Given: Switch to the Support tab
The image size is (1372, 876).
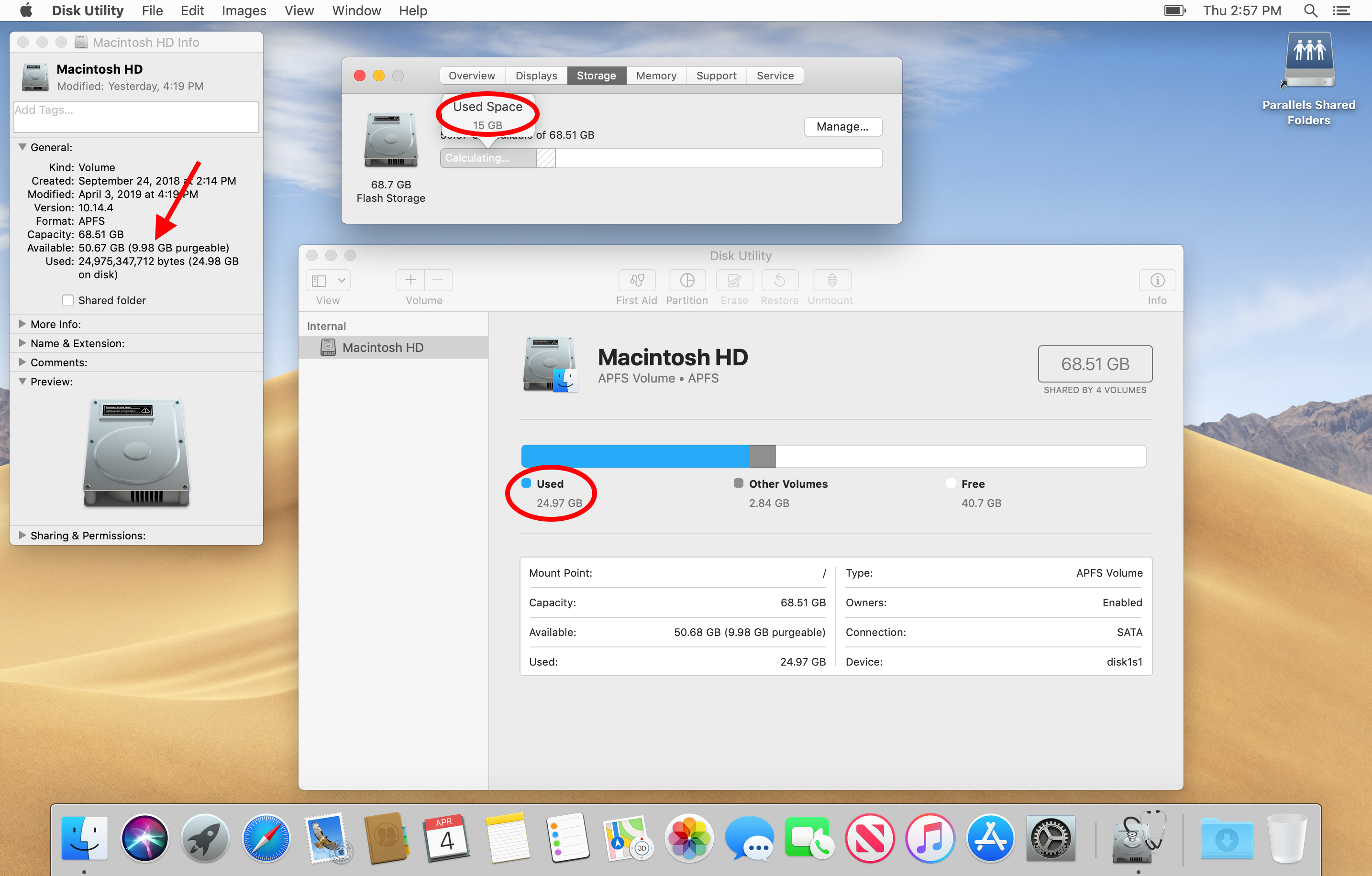Looking at the screenshot, I should coord(716,76).
